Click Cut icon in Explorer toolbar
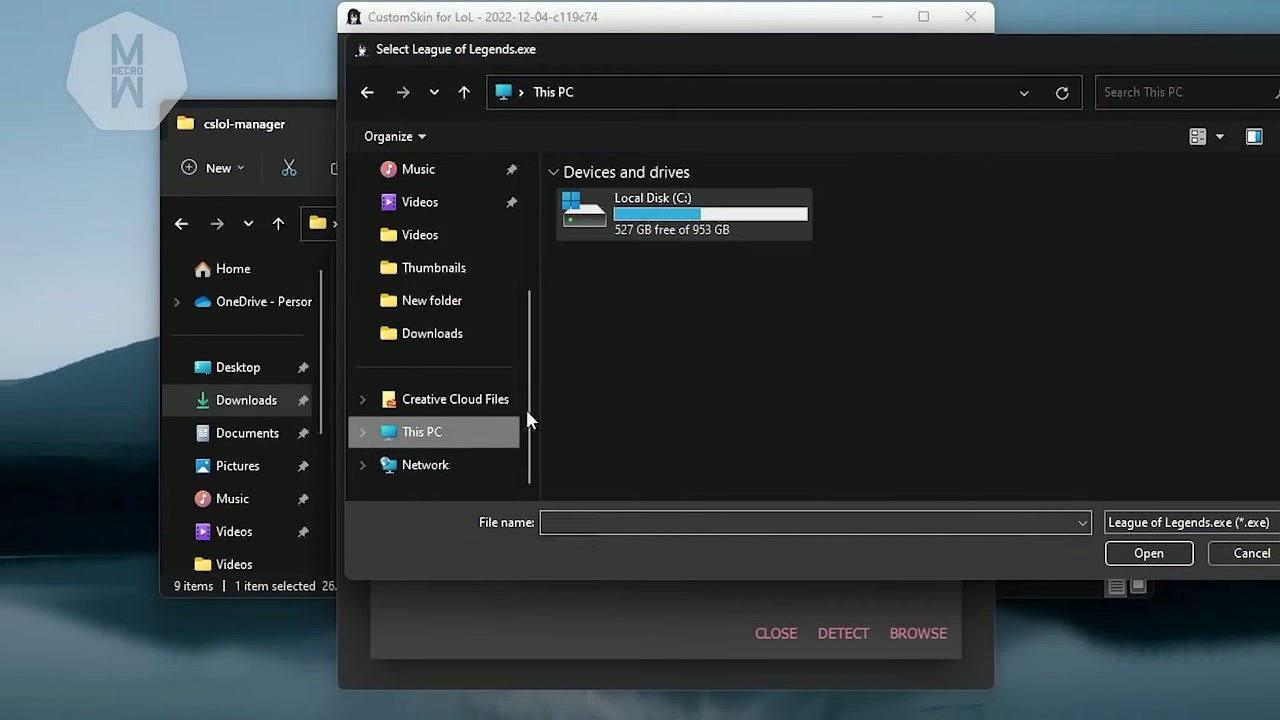1280x720 pixels. point(289,168)
